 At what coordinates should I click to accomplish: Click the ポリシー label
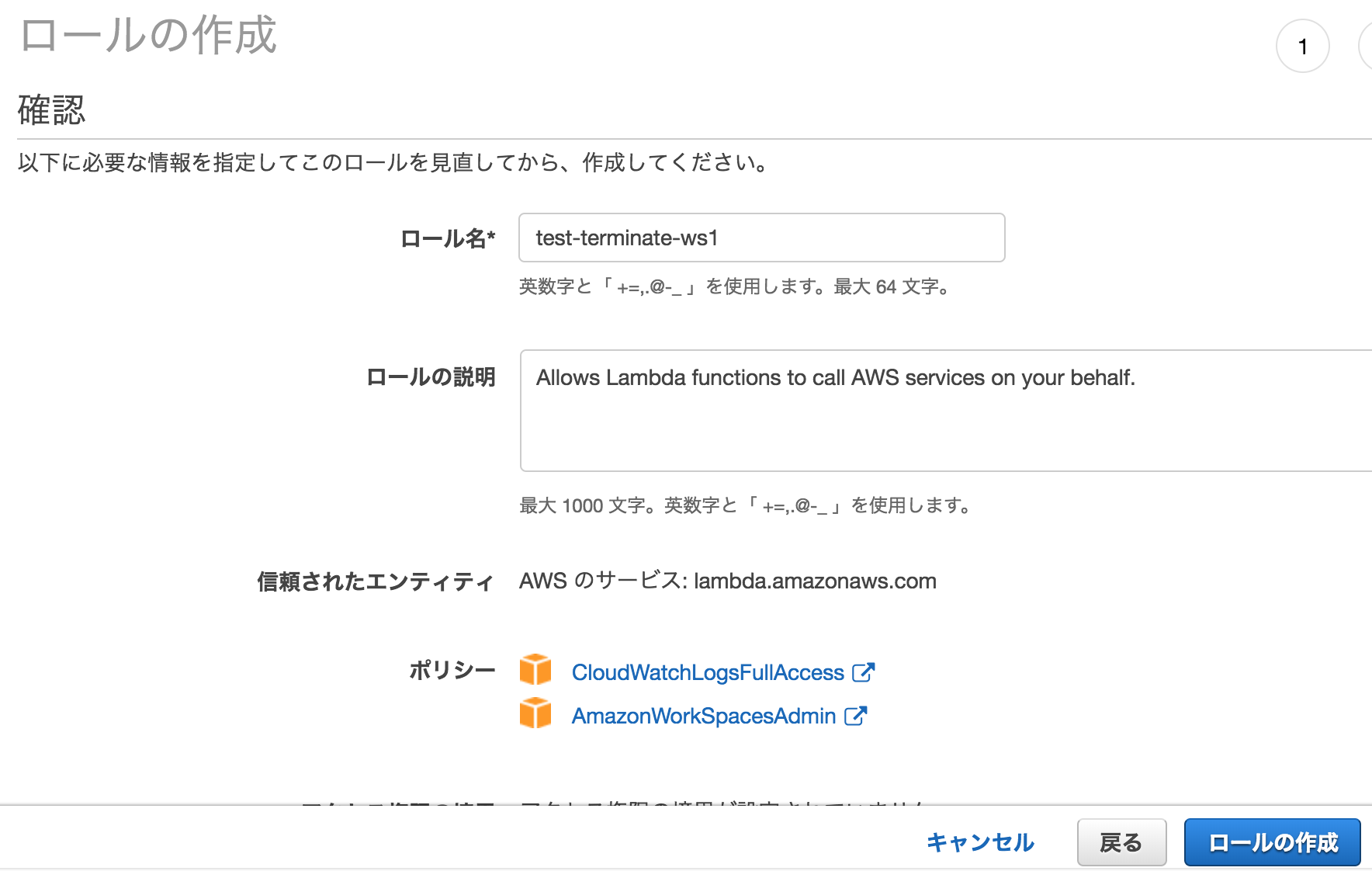pyautogui.click(x=452, y=670)
